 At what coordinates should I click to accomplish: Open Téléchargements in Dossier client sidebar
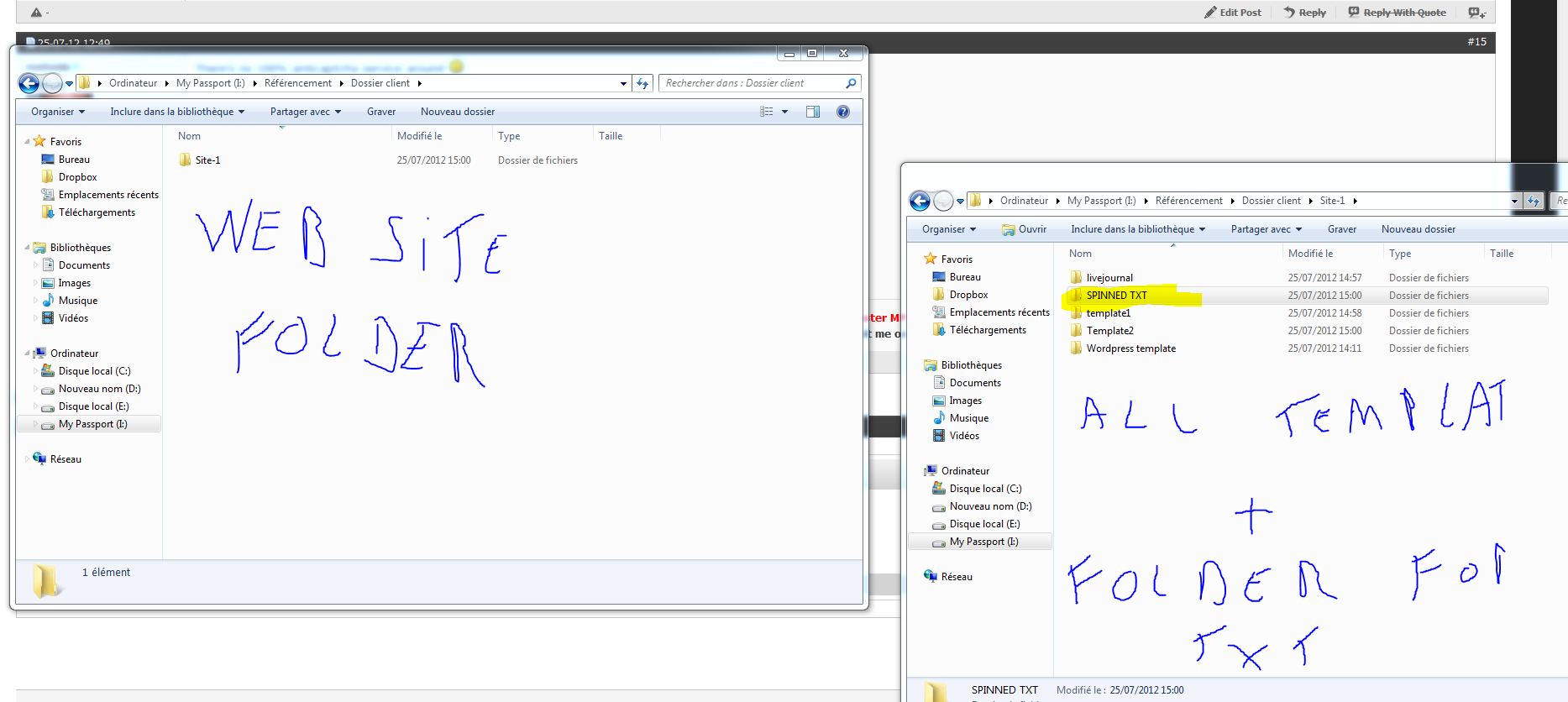coord(88,212)
